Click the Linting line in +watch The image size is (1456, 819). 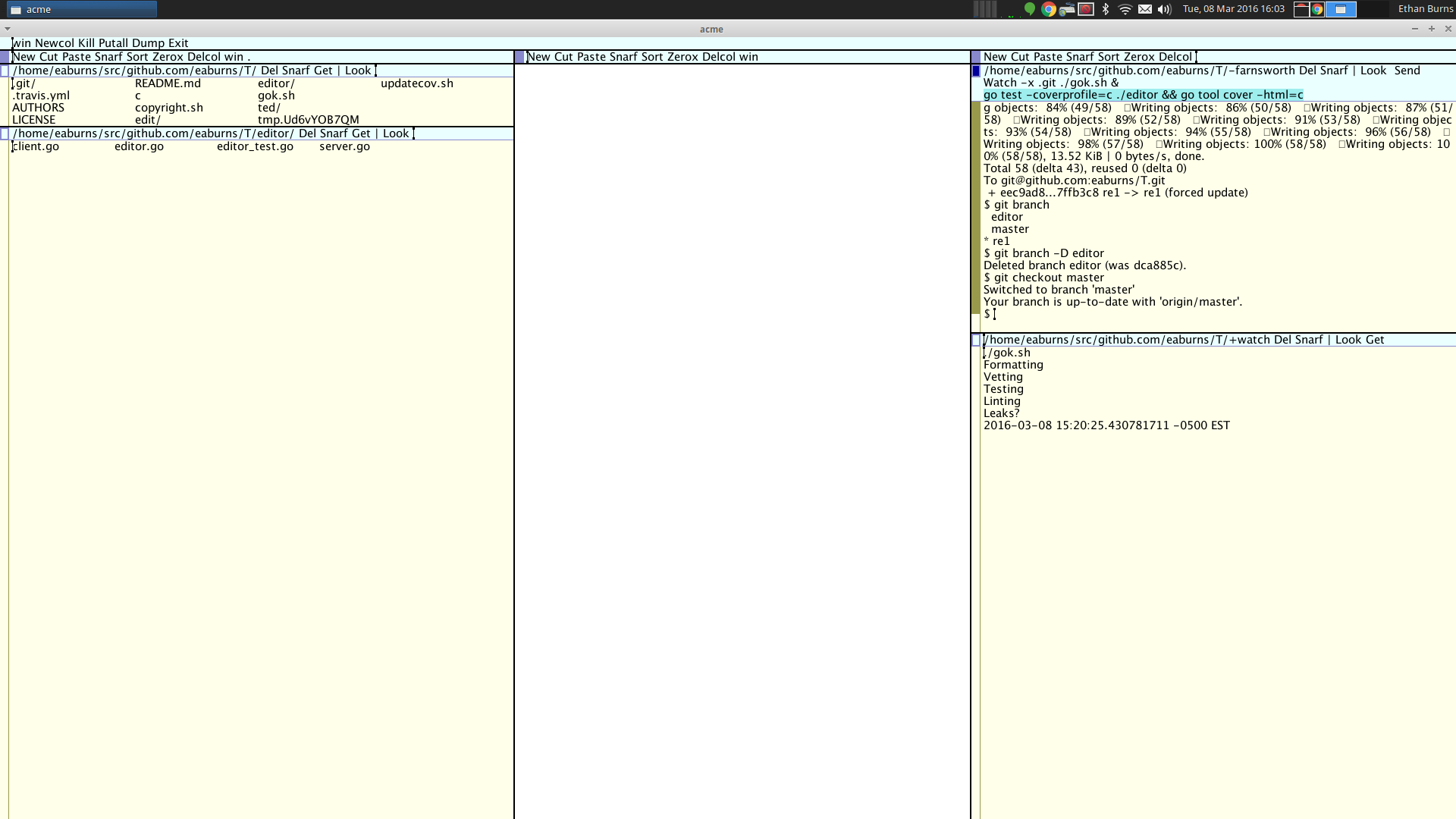pos(1002,401)
